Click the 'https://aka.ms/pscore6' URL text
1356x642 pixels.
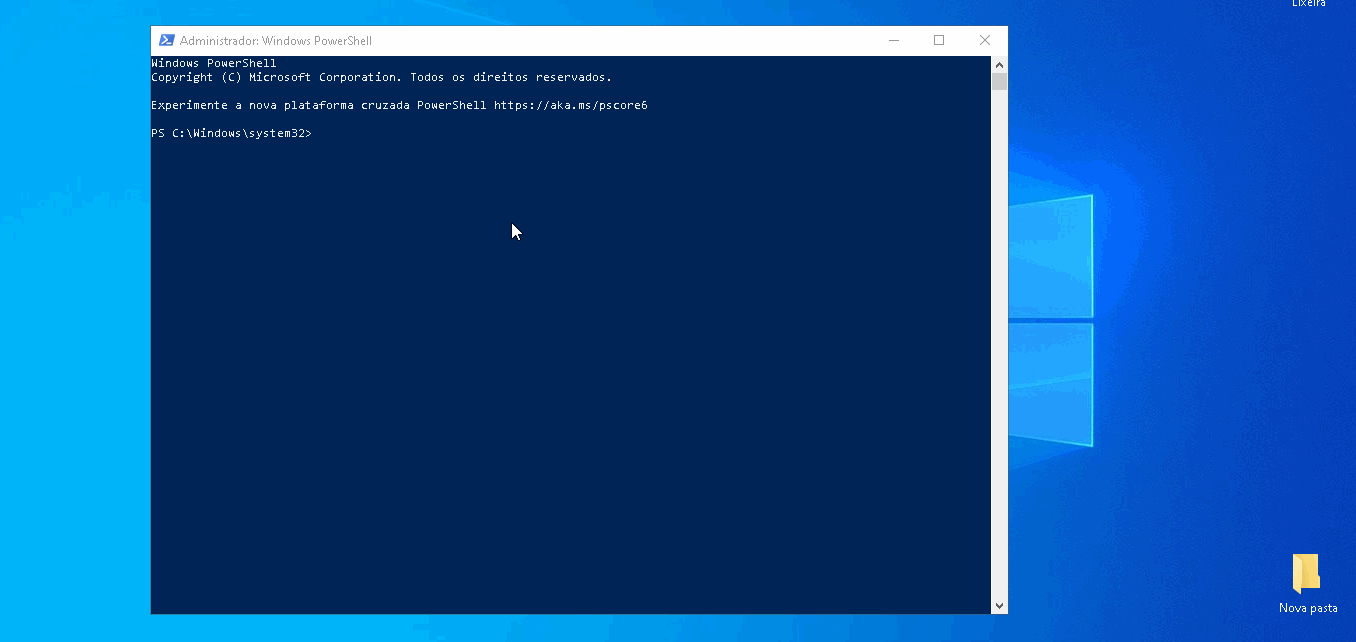(571, 105)
